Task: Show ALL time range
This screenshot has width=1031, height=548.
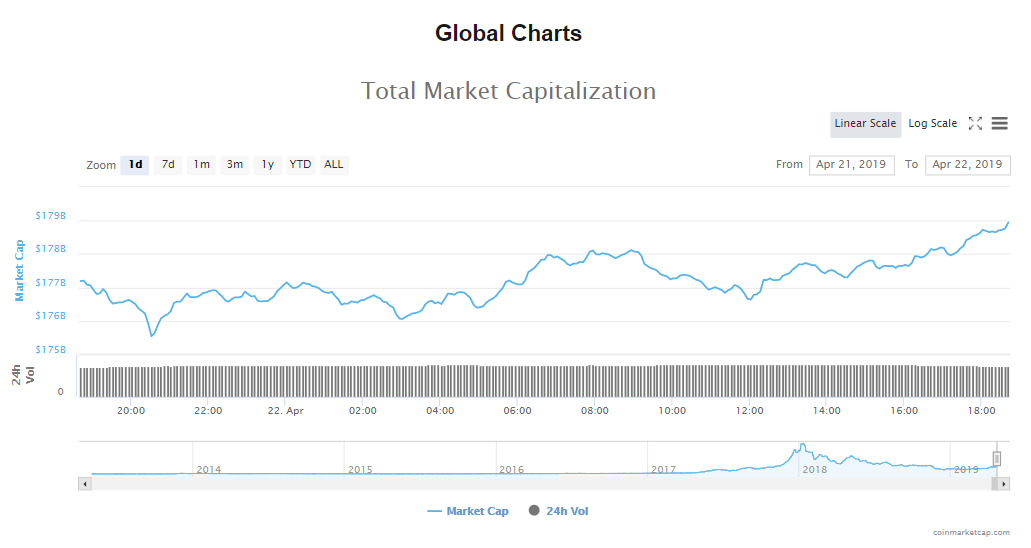Action: (334, 165)
